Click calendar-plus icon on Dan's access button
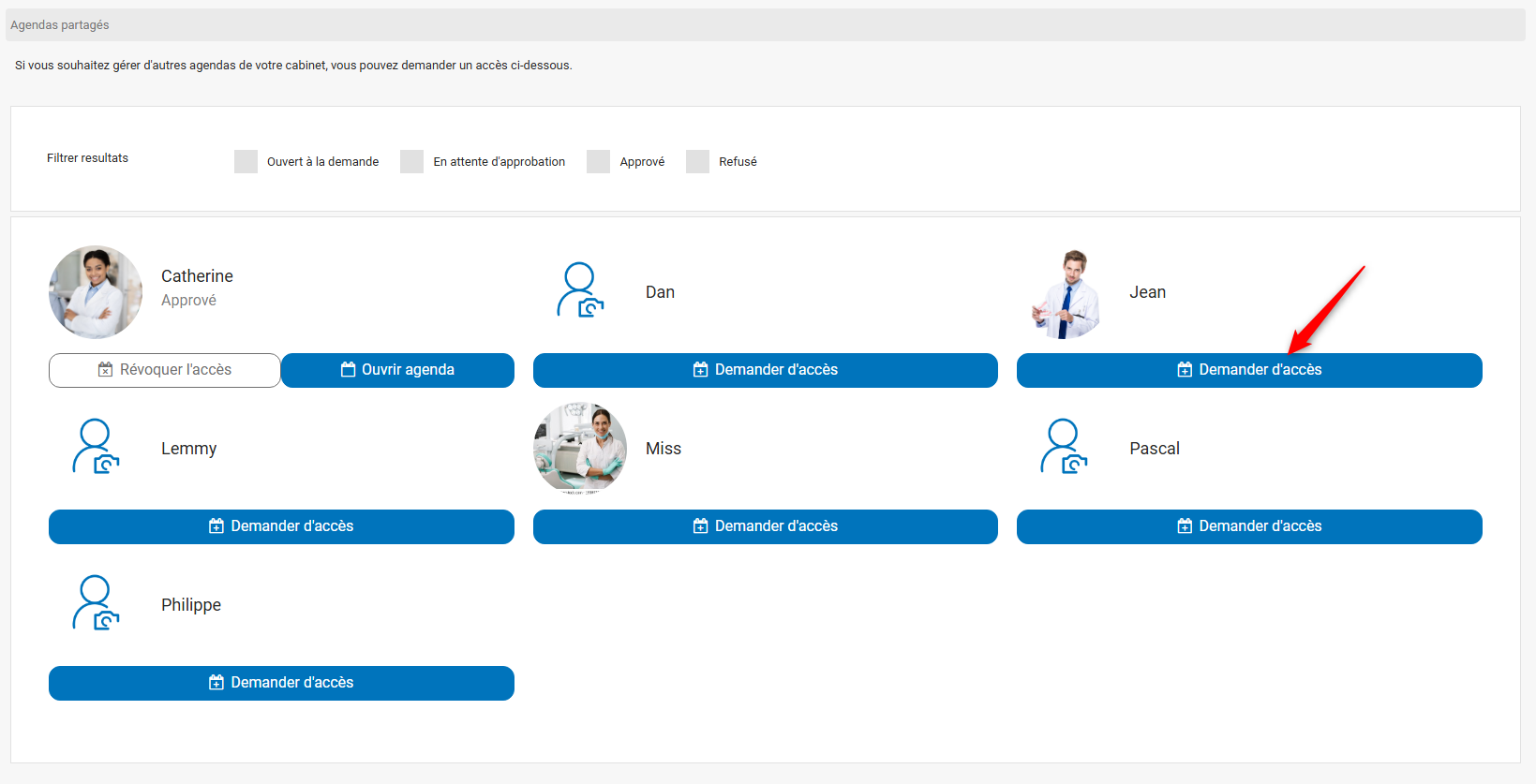The width and height of the screenshot is (1536, 784). pos(700,370)
